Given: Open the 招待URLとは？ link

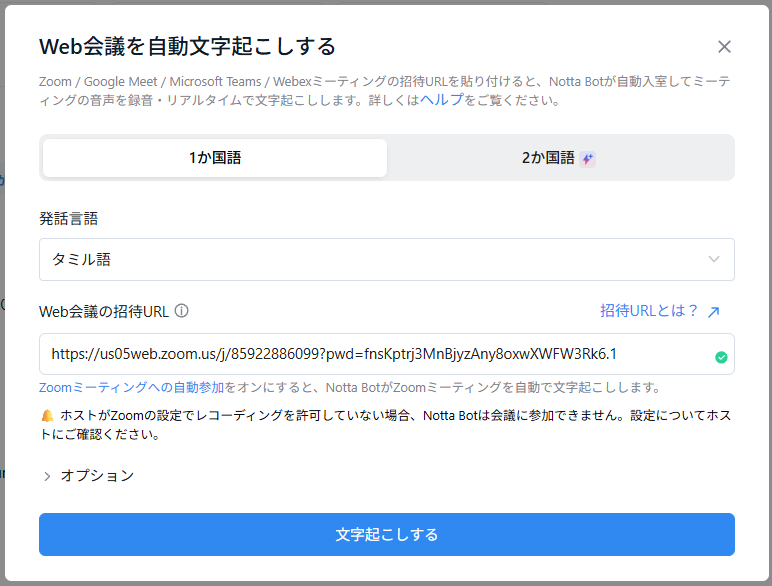Looking at the screenshot, I should coord(649,311).
